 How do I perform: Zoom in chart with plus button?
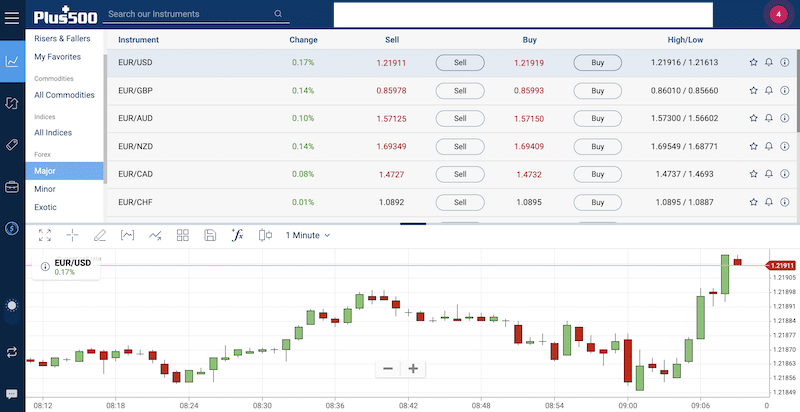point(413,368)
